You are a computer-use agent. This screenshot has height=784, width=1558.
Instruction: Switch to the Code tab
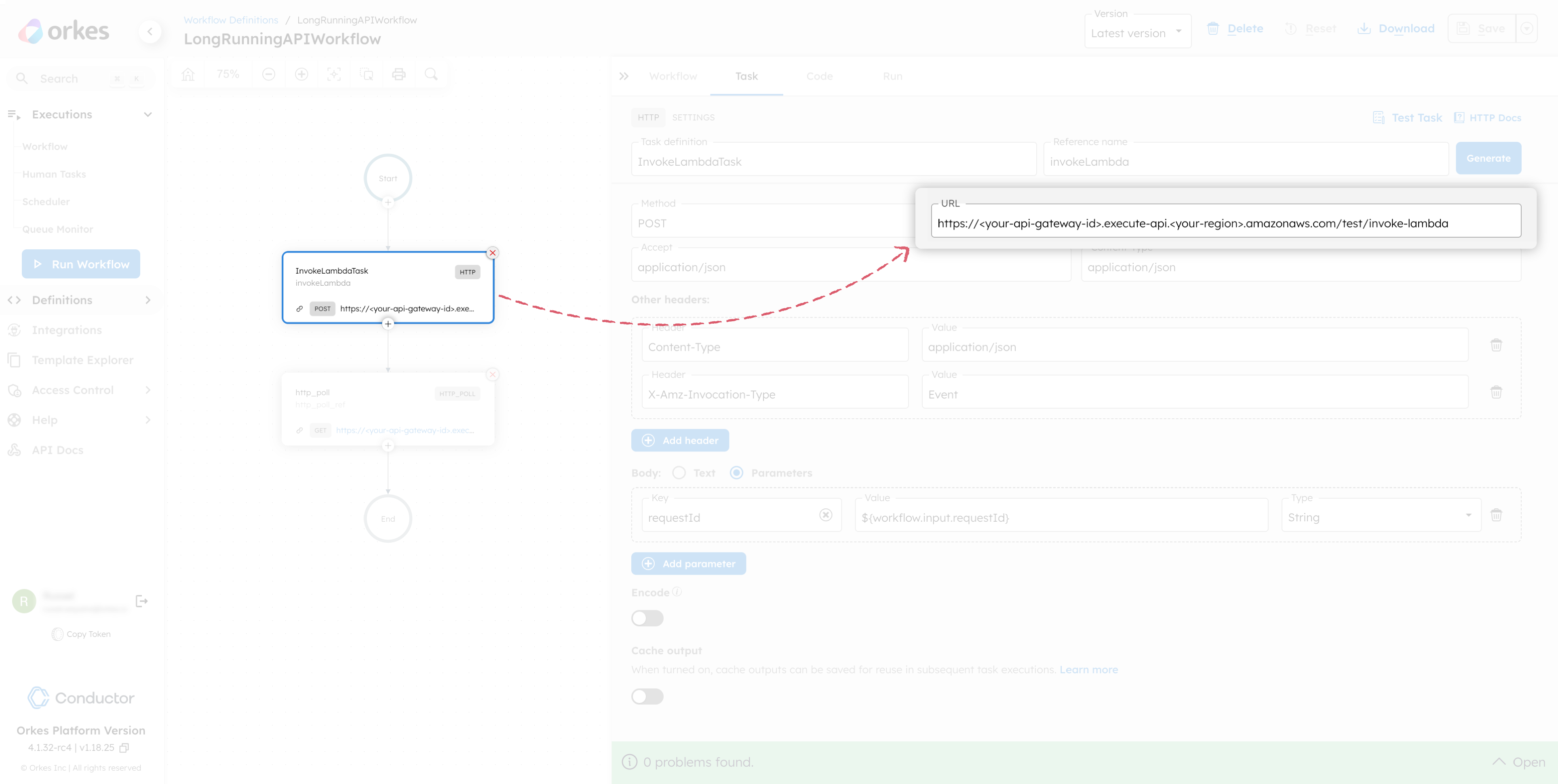click(820, 76)
